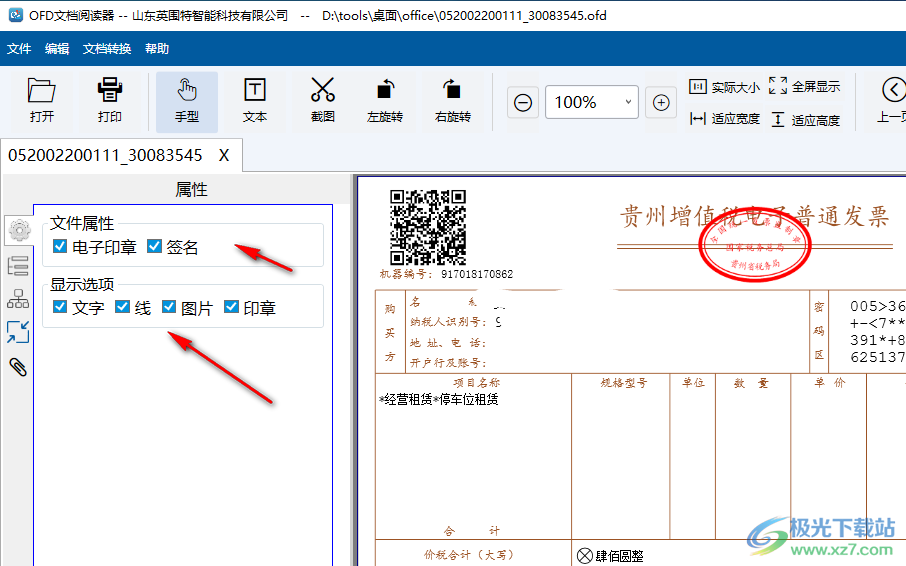
Task: Switch to full screen display
Action: tap(804, 86)
